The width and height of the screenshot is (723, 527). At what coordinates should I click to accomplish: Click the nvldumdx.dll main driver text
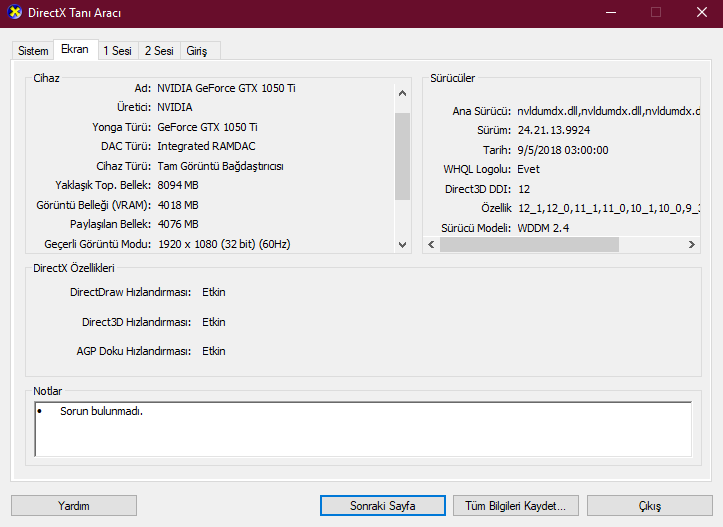608,111
